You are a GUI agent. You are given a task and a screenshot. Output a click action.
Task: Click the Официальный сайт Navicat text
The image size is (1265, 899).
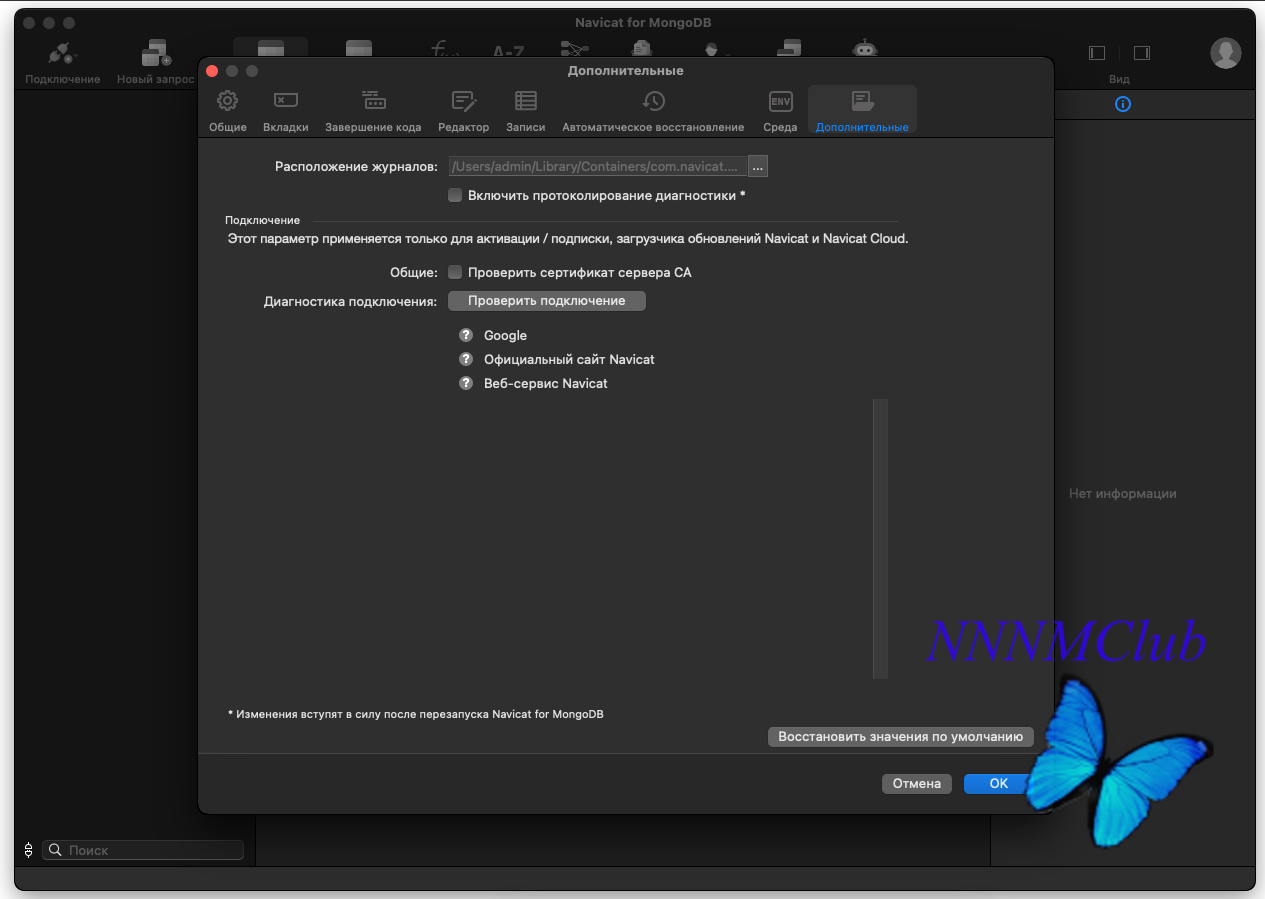(569, 359)
